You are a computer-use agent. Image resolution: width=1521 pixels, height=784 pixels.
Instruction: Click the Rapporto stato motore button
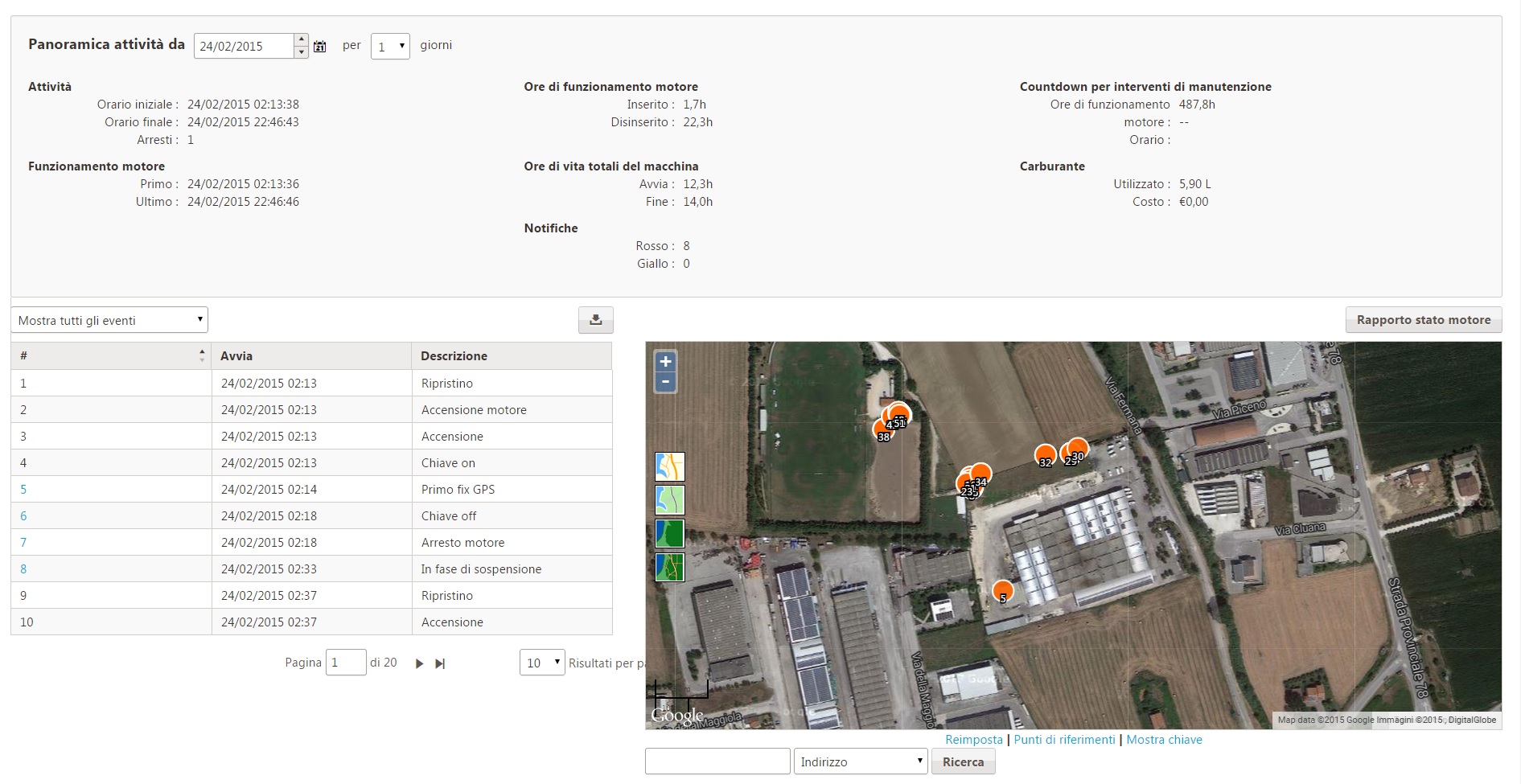pyautogui.click(x=1423, y=320)
